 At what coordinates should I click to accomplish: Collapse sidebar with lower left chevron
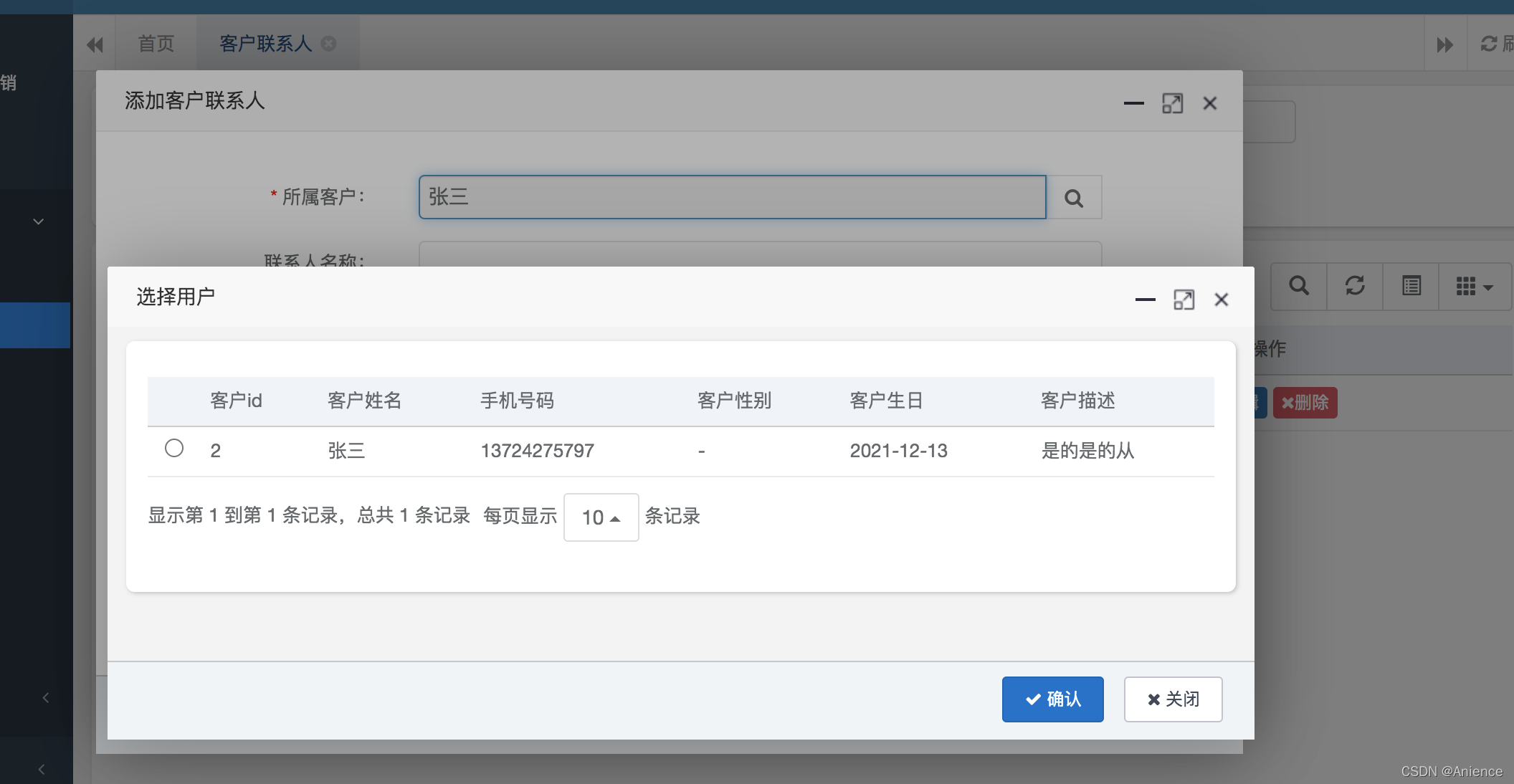(42, 769)
